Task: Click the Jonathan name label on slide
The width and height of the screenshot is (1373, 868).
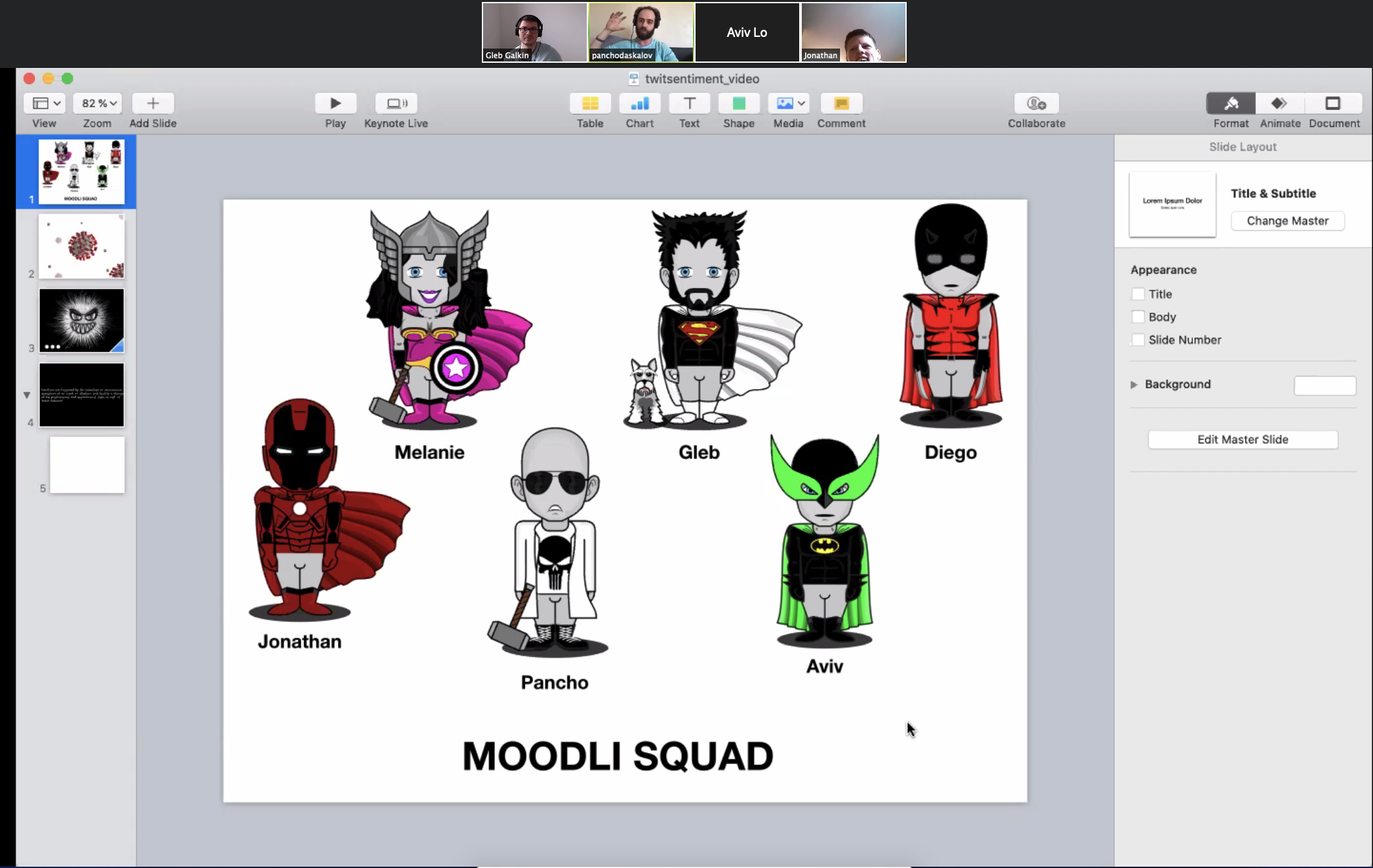Action: click(299, 641)
